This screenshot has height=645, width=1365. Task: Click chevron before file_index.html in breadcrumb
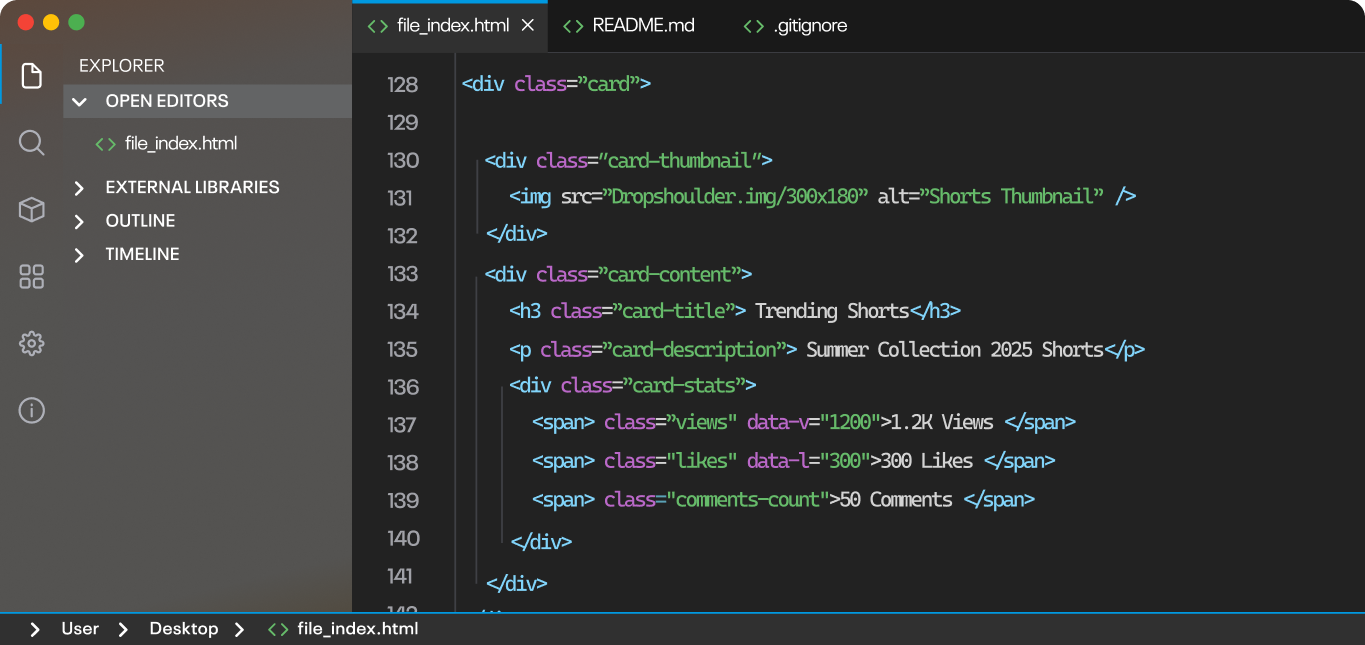coord(239,629)
